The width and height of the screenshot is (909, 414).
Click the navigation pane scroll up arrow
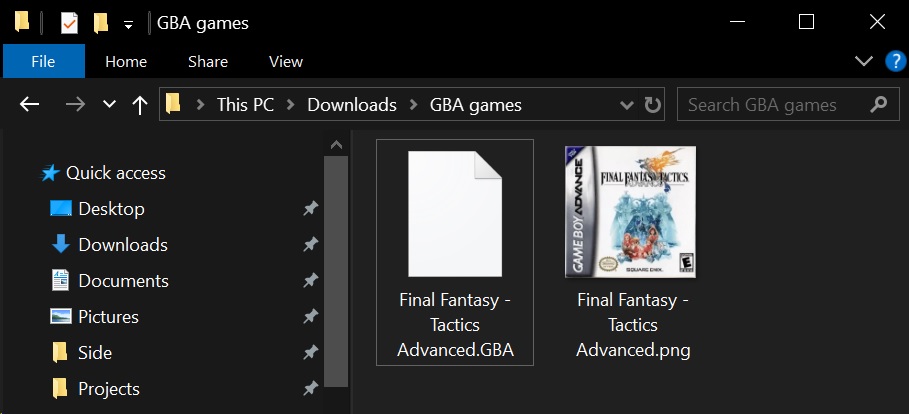pyautogui.click(x=336, y=145)
